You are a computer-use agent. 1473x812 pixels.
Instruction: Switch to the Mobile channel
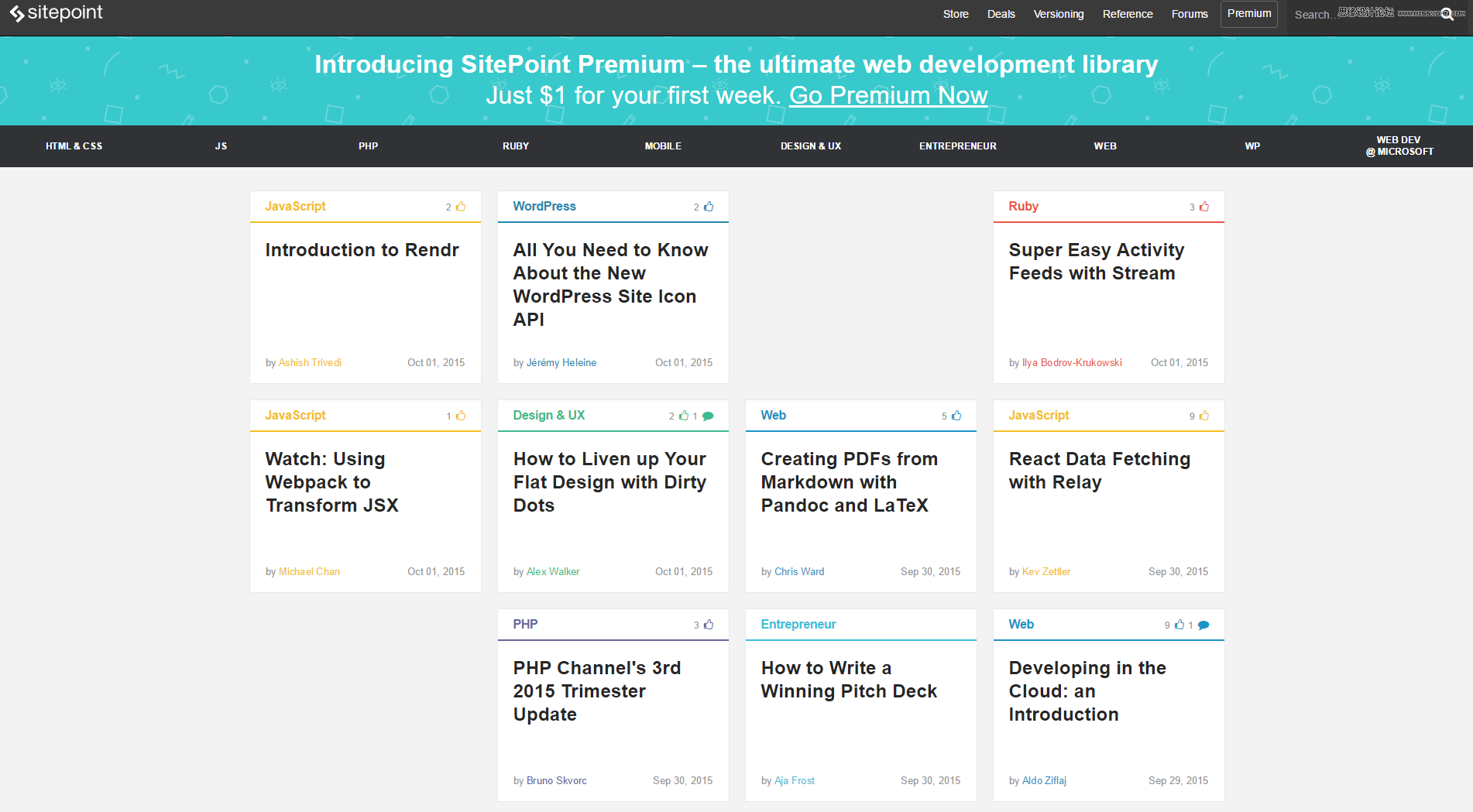click(x=663, y=146)
